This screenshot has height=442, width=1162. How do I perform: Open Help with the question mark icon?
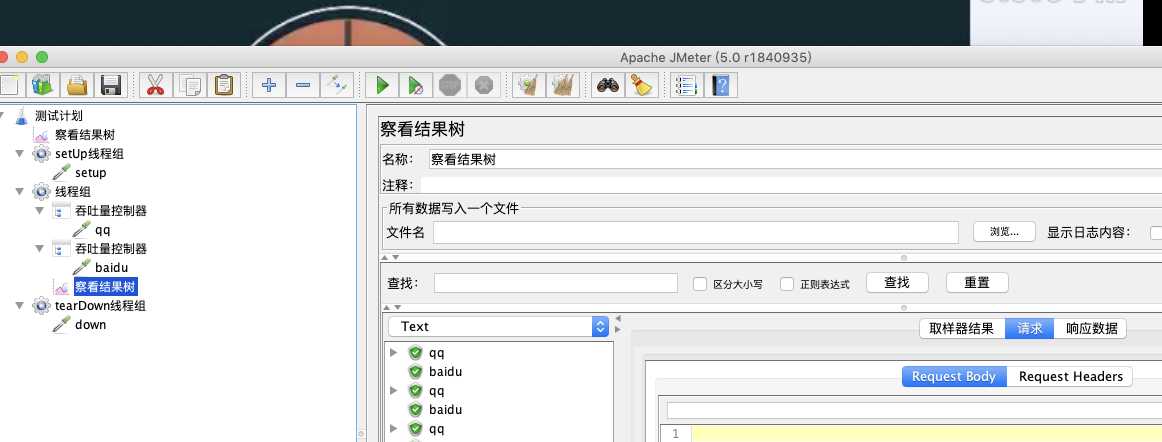click(x=720, y=85)
